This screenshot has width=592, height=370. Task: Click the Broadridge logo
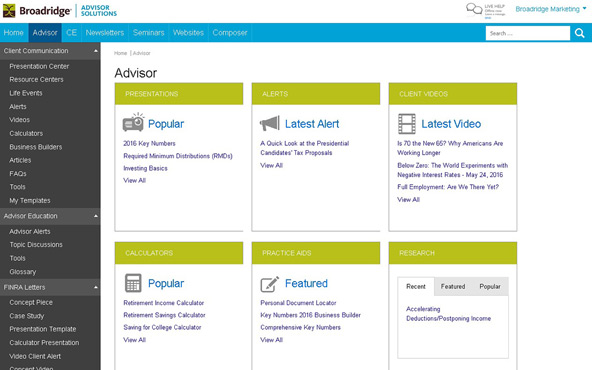click(37, 11)
